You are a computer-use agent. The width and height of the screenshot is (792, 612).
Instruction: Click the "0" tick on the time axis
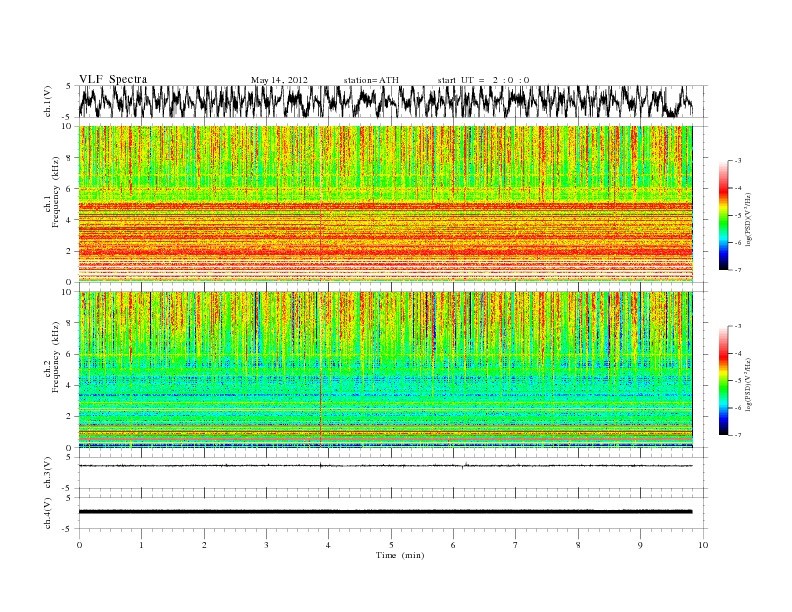(x=79, y=545)
